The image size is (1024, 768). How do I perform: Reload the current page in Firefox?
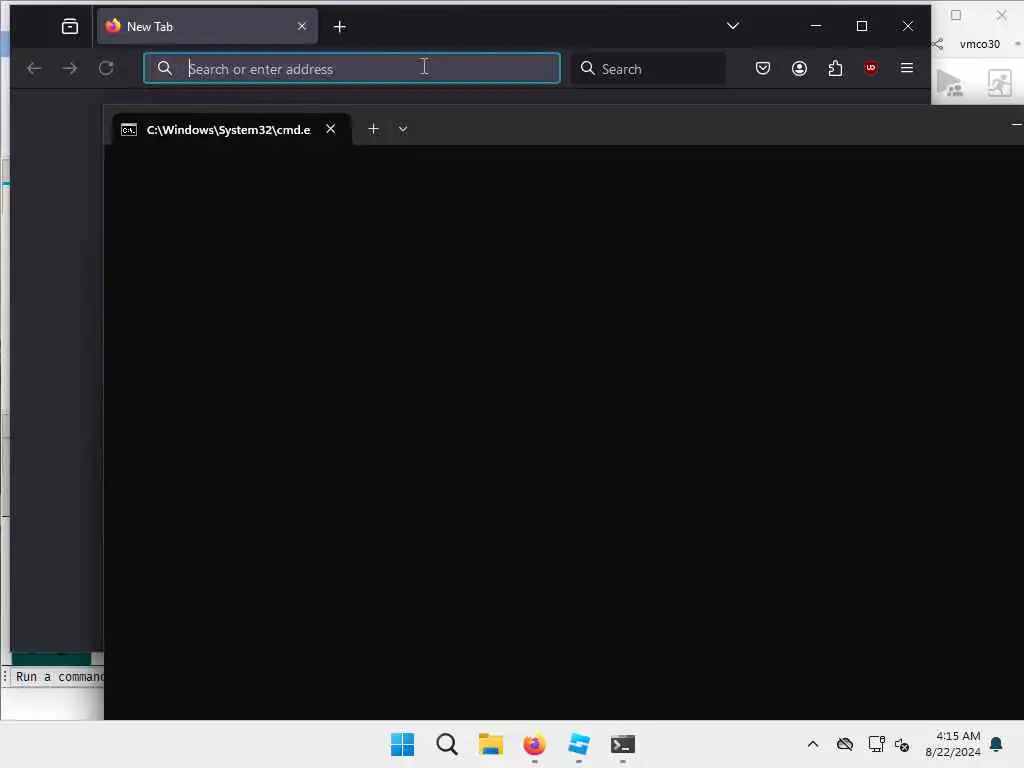click(106, 68)
